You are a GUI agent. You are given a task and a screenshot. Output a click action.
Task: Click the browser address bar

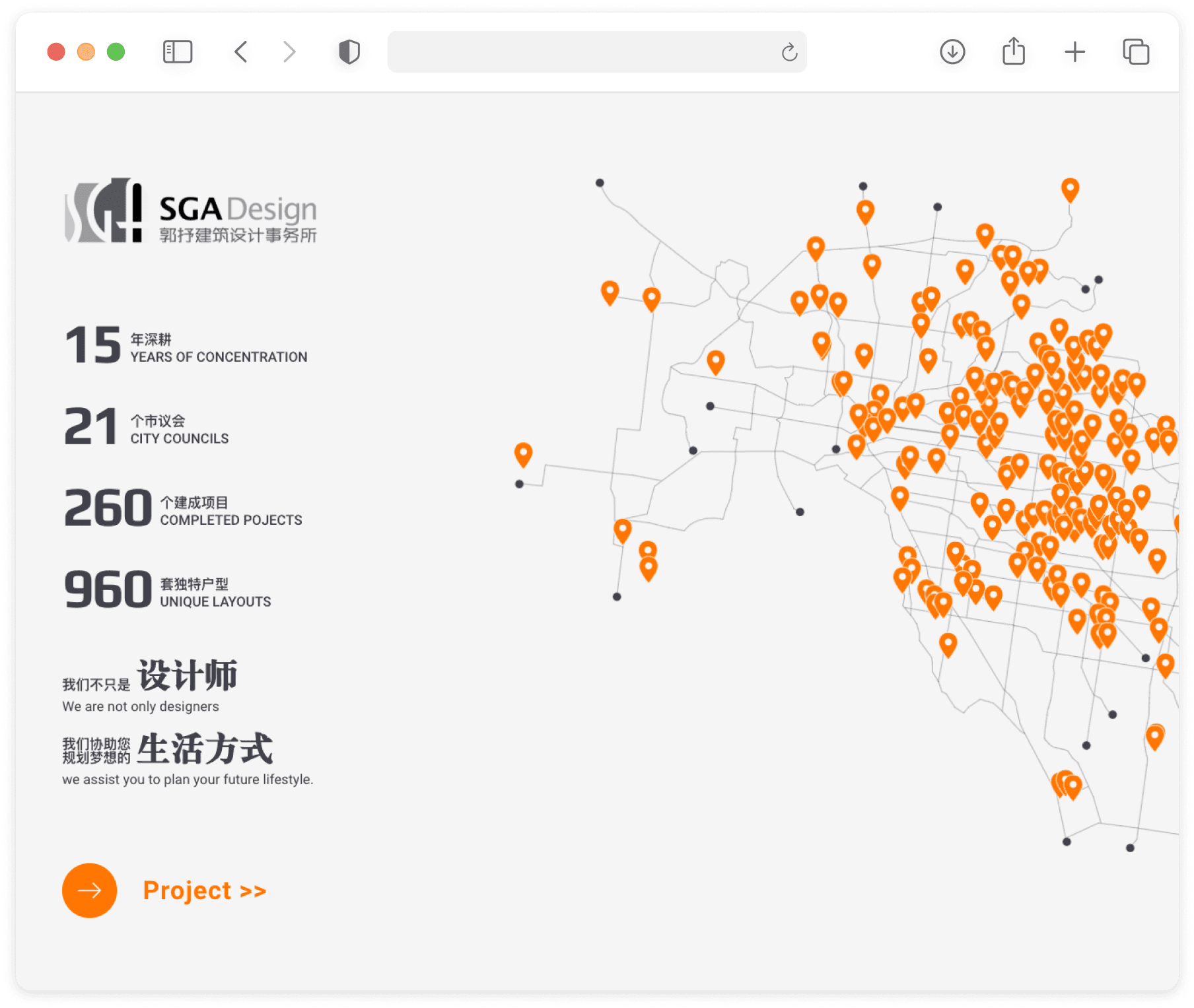[597, 51]
